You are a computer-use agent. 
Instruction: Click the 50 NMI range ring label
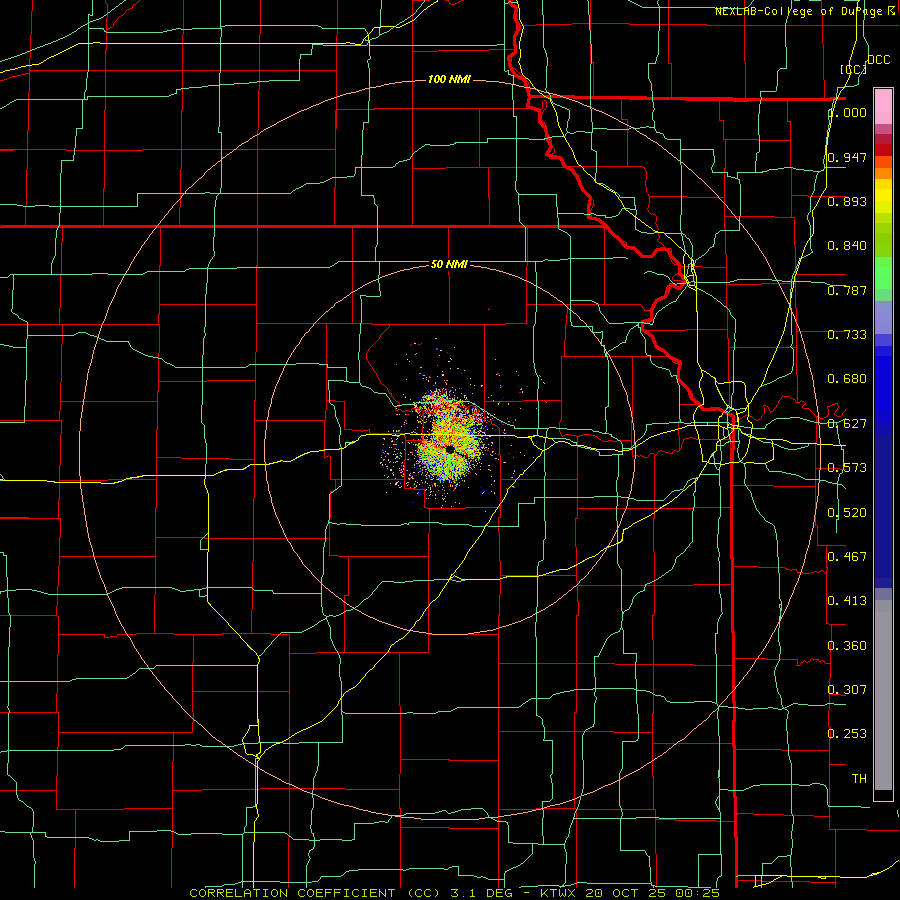pyautogui.click(x=449, y=264)
